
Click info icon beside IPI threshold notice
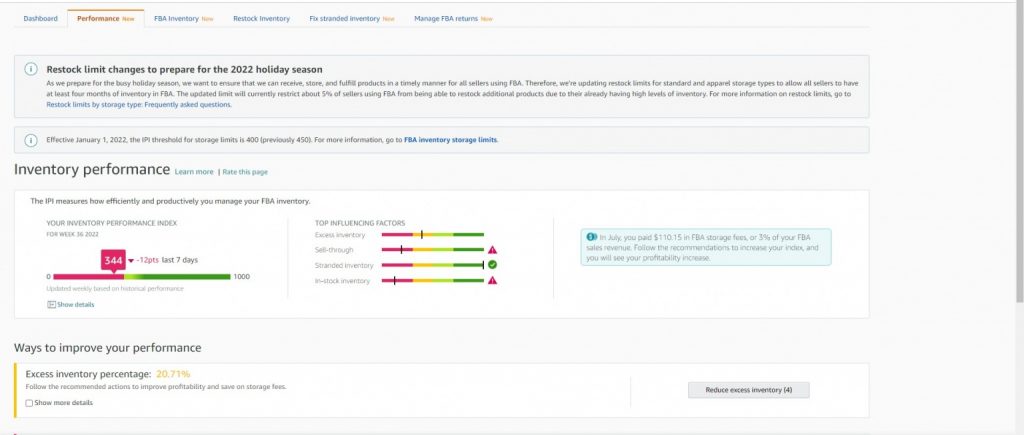[x=31, y=140]
